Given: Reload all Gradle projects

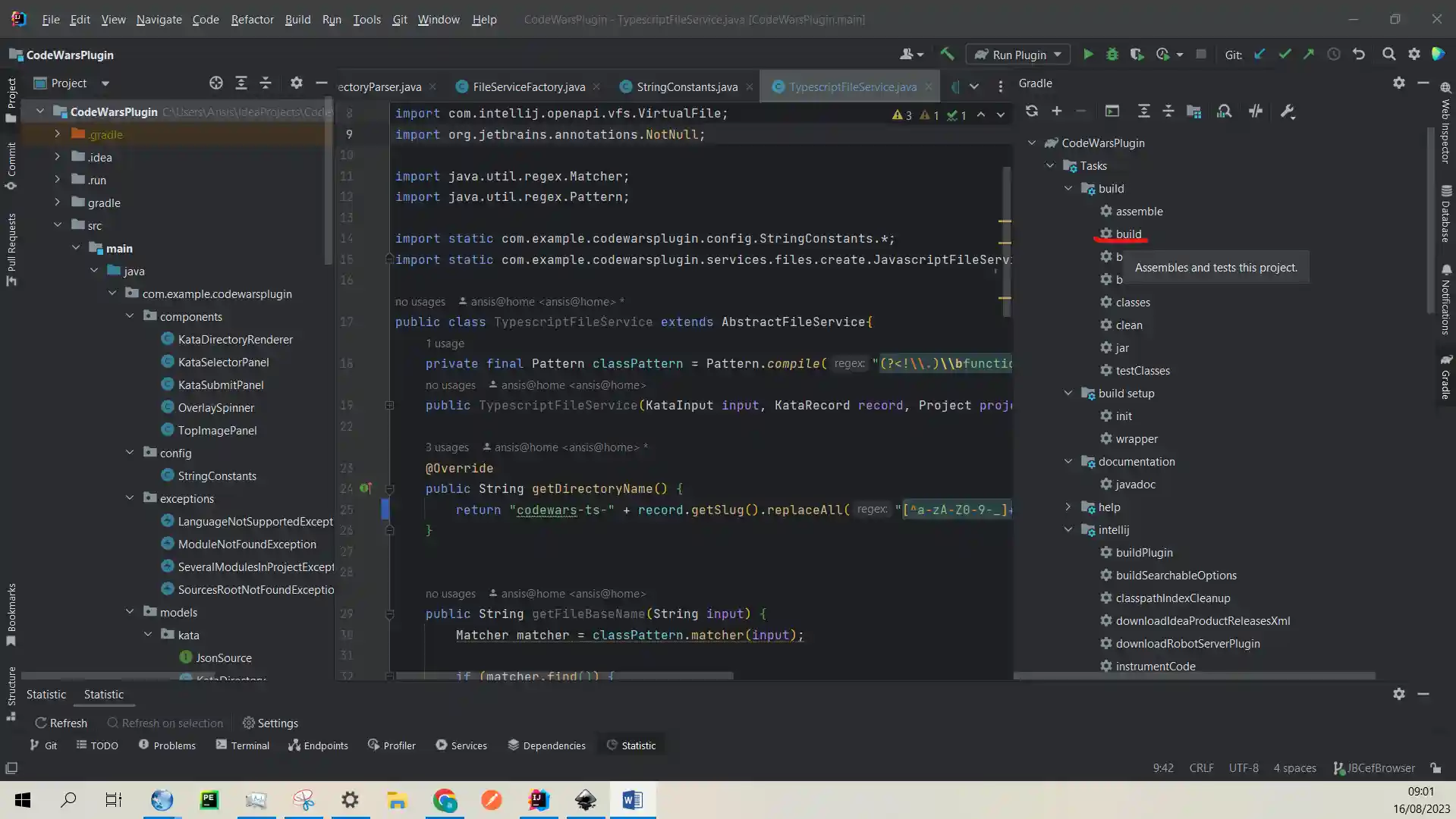Looking at the screenshot, I should coord(1032,111).
